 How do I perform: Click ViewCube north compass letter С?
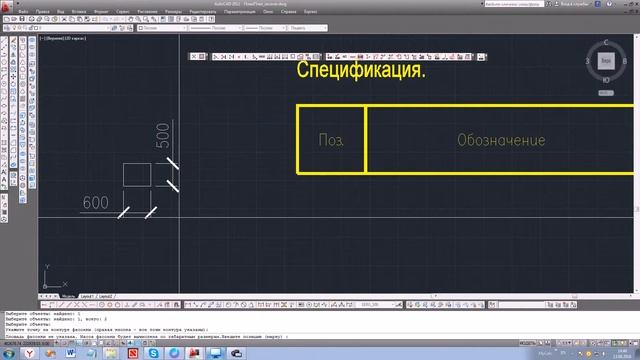[606, 42]
